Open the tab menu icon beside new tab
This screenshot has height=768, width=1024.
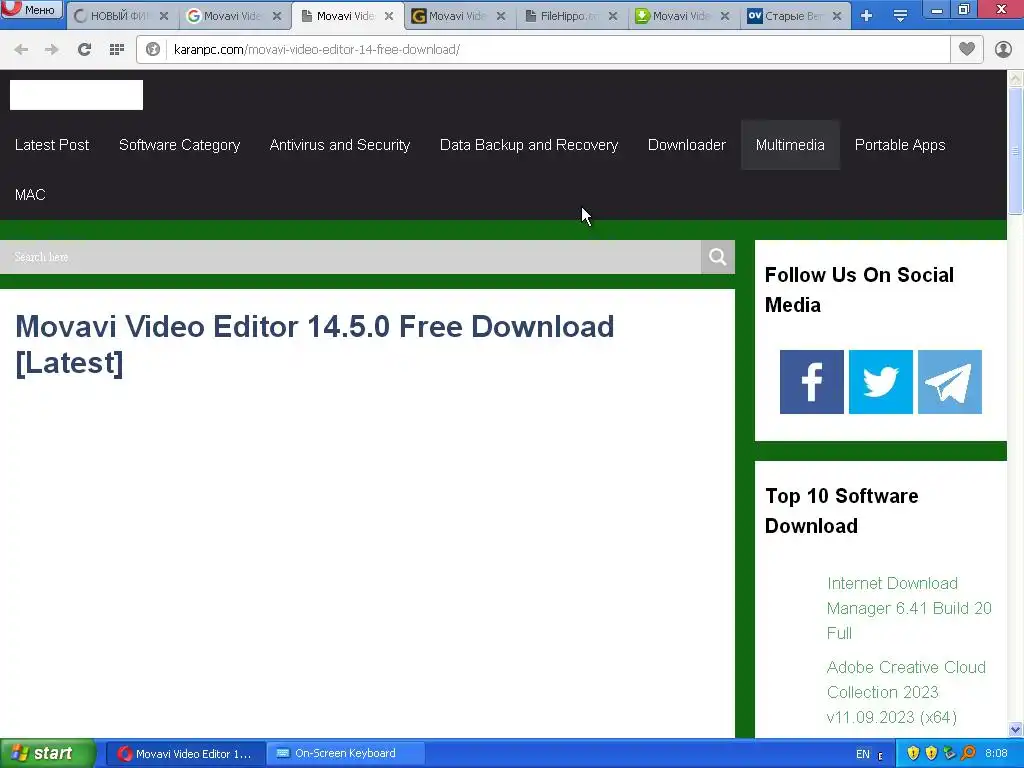click(900, 16)
